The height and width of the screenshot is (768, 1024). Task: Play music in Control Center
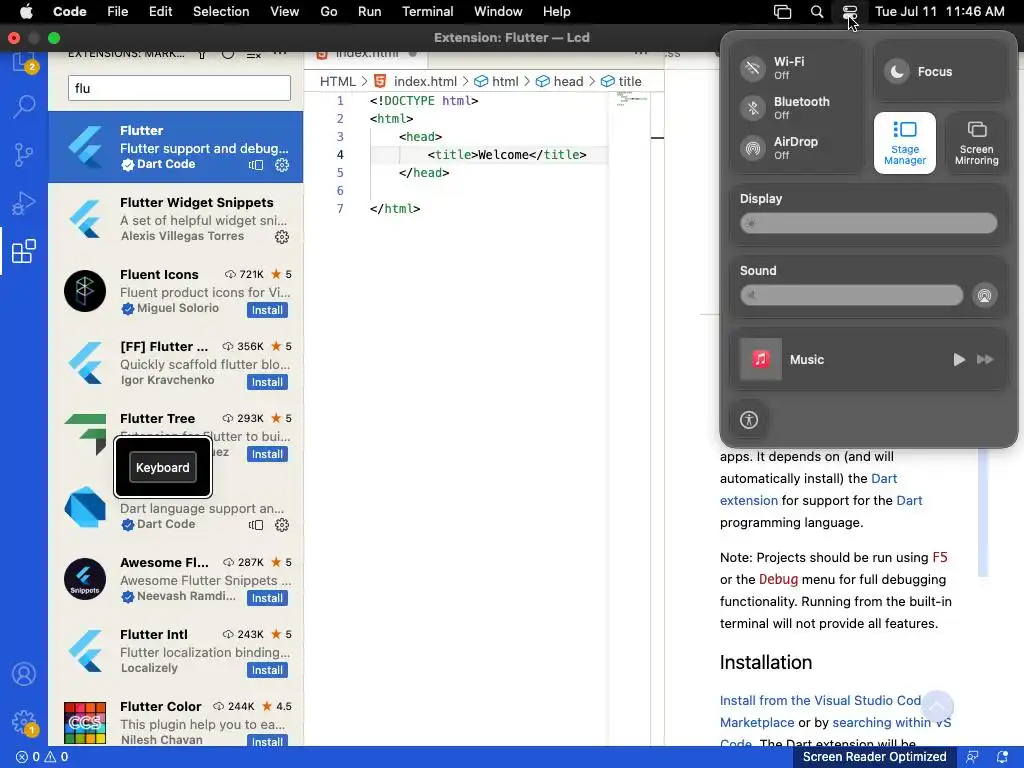959,360
